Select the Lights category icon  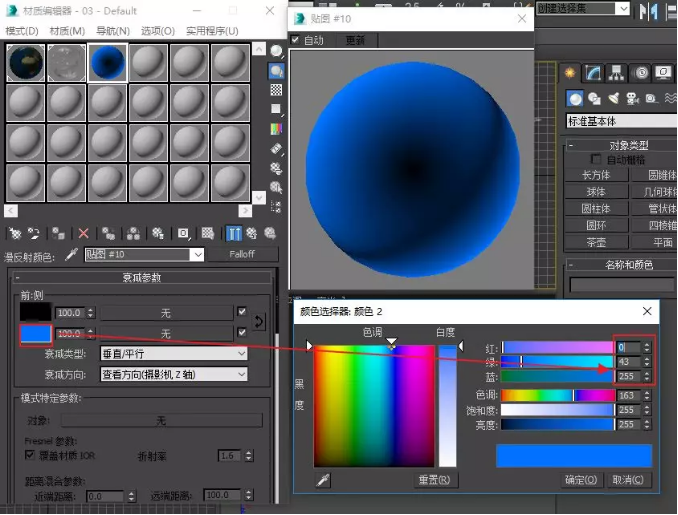point(614,99)
